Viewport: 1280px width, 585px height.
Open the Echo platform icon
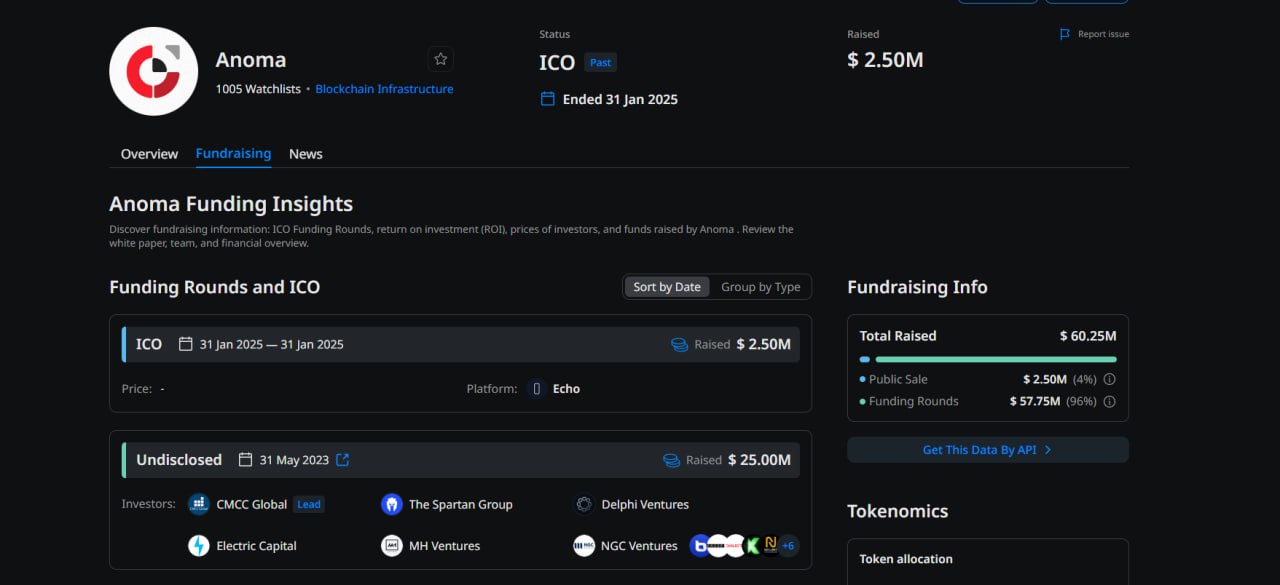(x=537, y=388)
